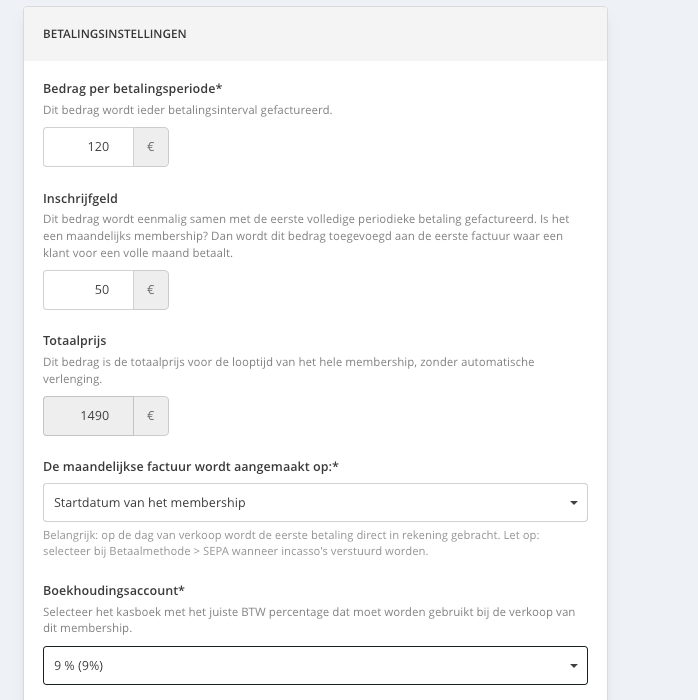Image resolution: width=698 pixels, height=700 pixels.
Task: Click the 'Totaalprijs' field label
Action: click(x=75, y=341)
